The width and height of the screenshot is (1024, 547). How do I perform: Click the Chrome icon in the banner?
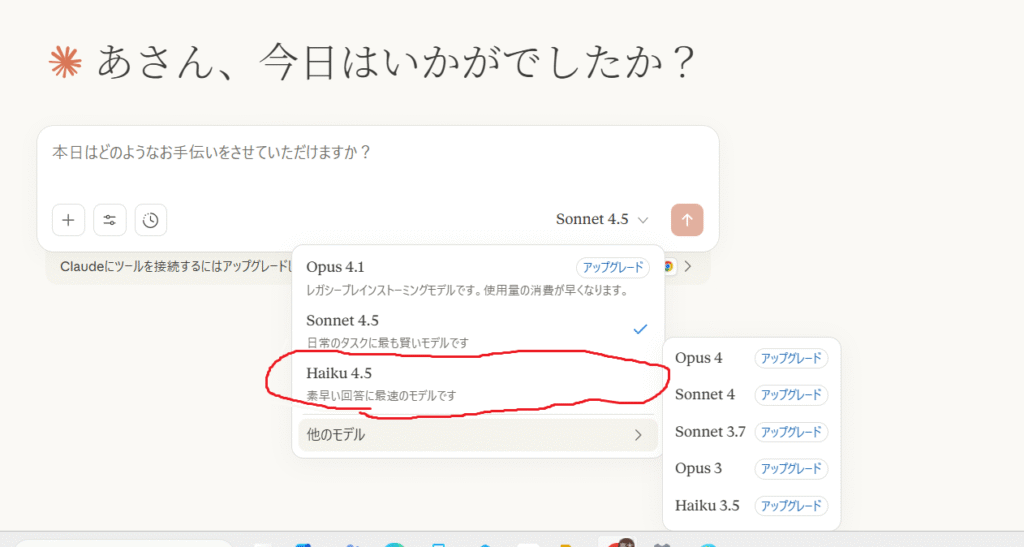(668, 267)
